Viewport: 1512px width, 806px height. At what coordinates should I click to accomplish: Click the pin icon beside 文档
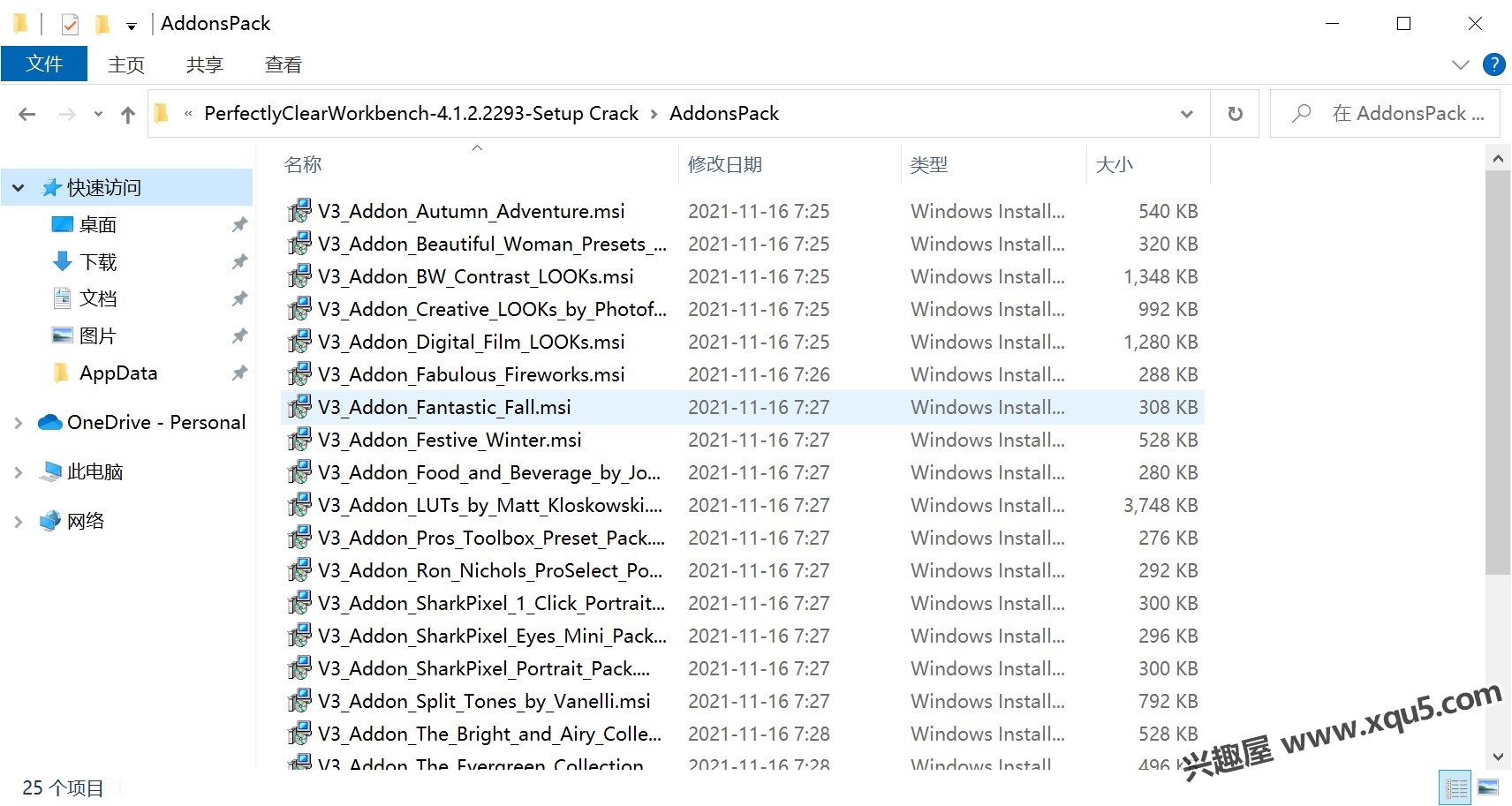239,299
